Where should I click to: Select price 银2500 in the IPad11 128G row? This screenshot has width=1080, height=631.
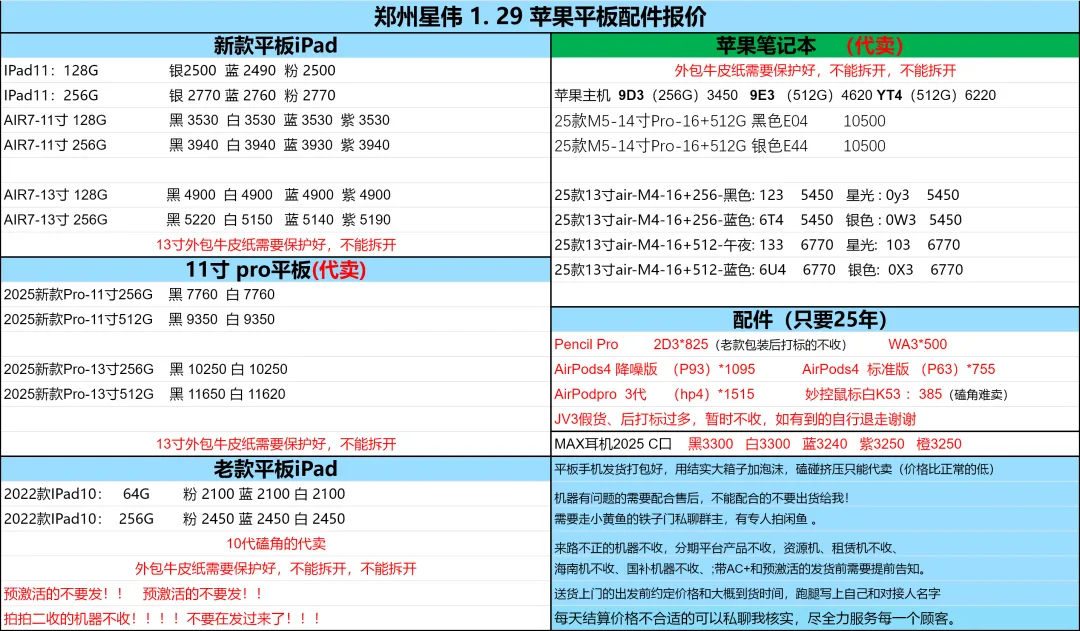193,70
